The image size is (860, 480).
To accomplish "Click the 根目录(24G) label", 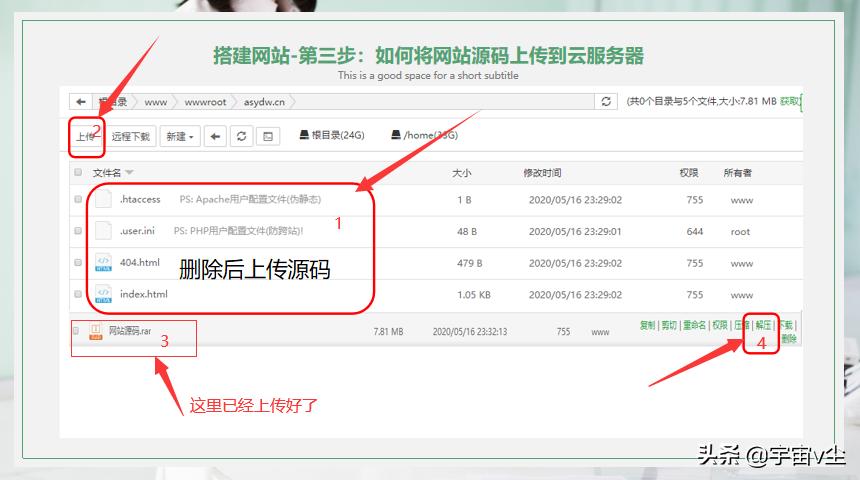I will tap(338, 135).
